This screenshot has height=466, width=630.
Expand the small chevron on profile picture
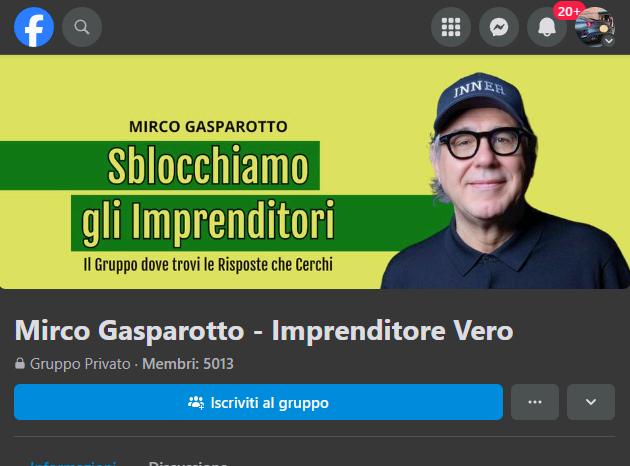point(609,41)
